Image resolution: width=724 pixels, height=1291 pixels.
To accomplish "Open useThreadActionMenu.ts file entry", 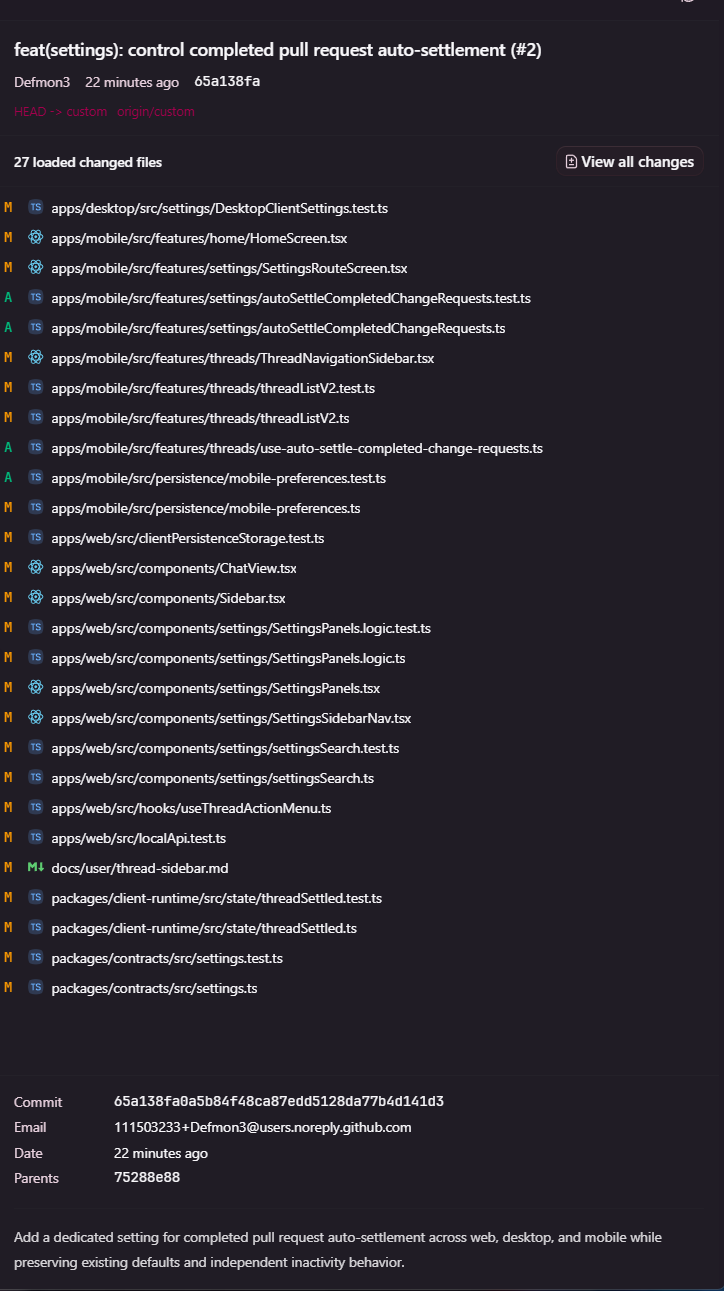I will click(191, 808).
